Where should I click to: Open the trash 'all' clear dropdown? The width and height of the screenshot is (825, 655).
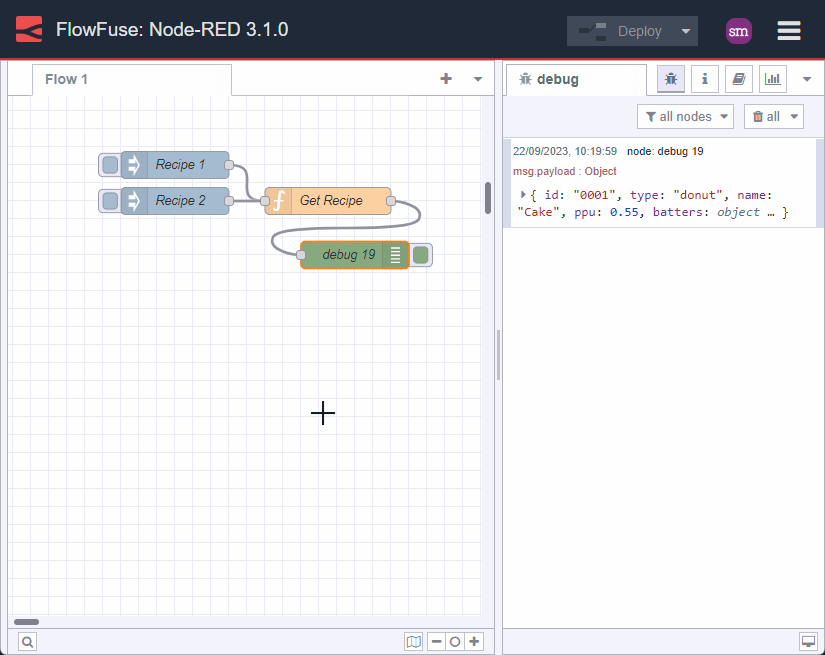point(773,116)
